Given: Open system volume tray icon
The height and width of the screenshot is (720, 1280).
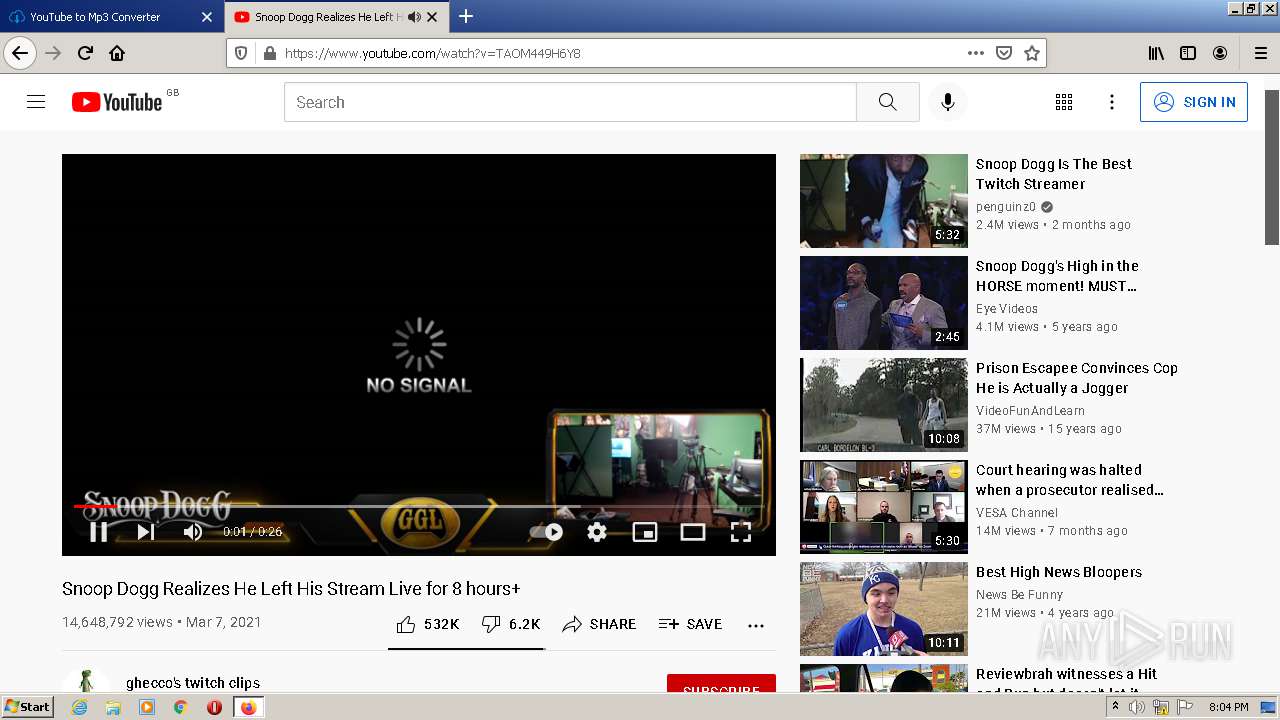Looking at the screenshot, I should pos(1137,707).
